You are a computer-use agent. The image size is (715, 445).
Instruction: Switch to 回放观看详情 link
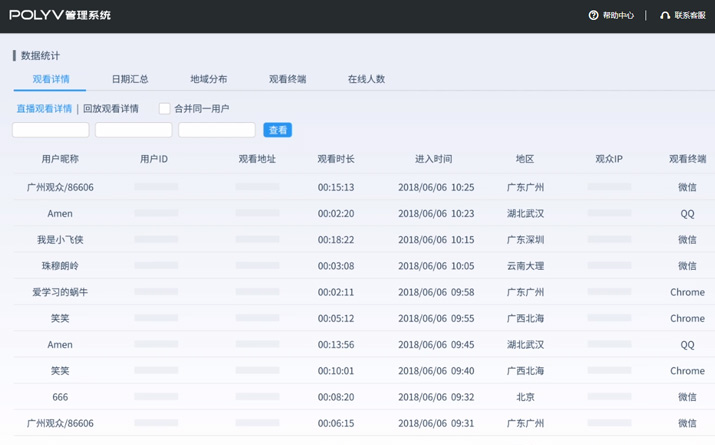point(111,108)
